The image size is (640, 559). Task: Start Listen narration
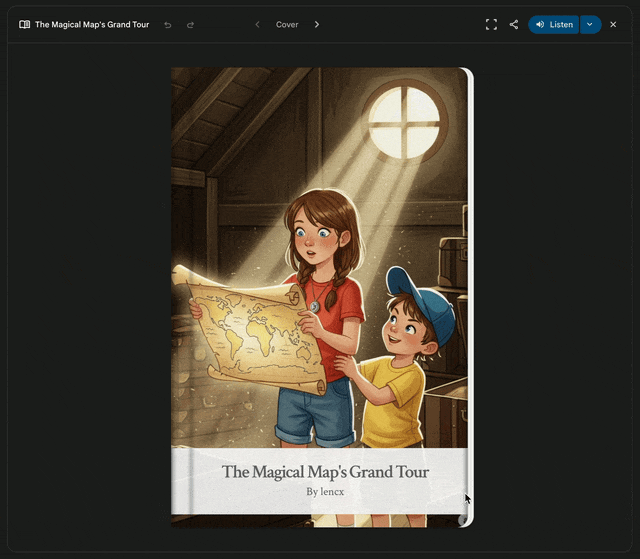553,24
